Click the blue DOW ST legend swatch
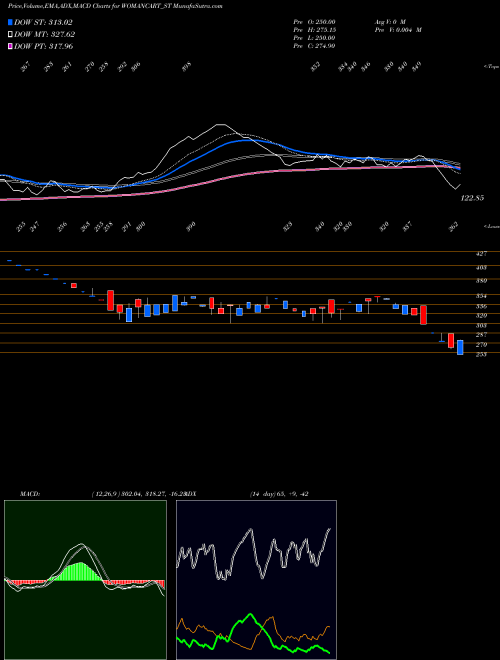 11,22
